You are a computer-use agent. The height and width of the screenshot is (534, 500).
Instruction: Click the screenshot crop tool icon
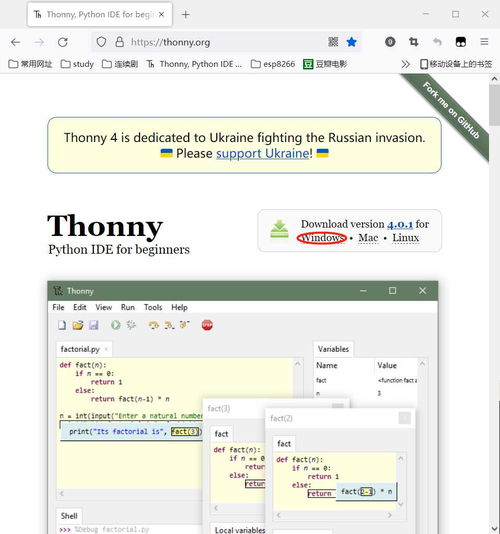[x=413, y=42]
